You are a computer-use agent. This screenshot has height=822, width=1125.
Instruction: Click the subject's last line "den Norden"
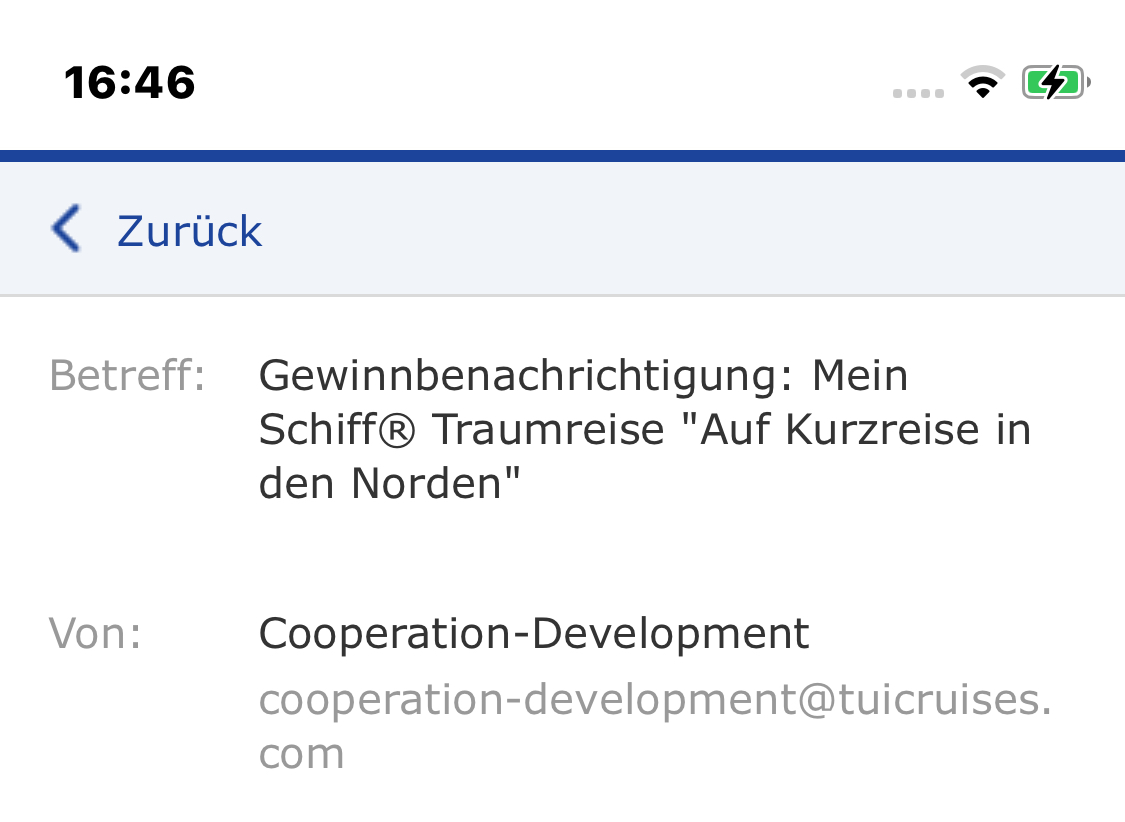(x=390, y=484)
